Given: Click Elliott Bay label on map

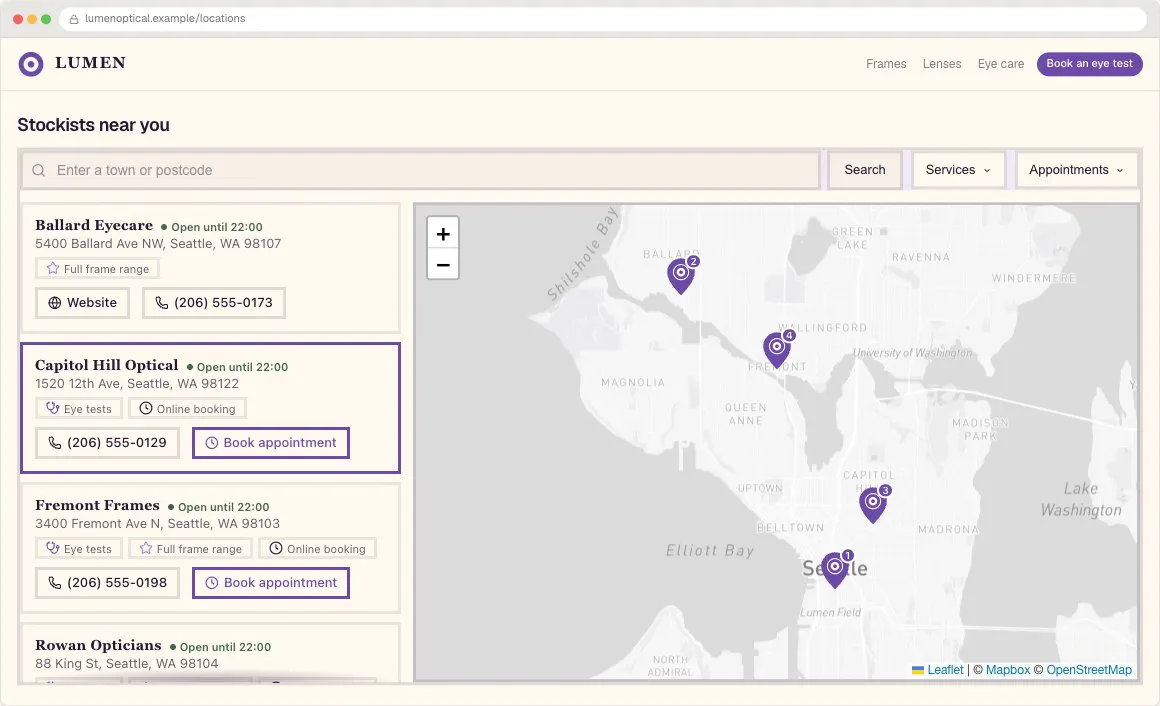Looking at the screenshot, I should point(709,551).
